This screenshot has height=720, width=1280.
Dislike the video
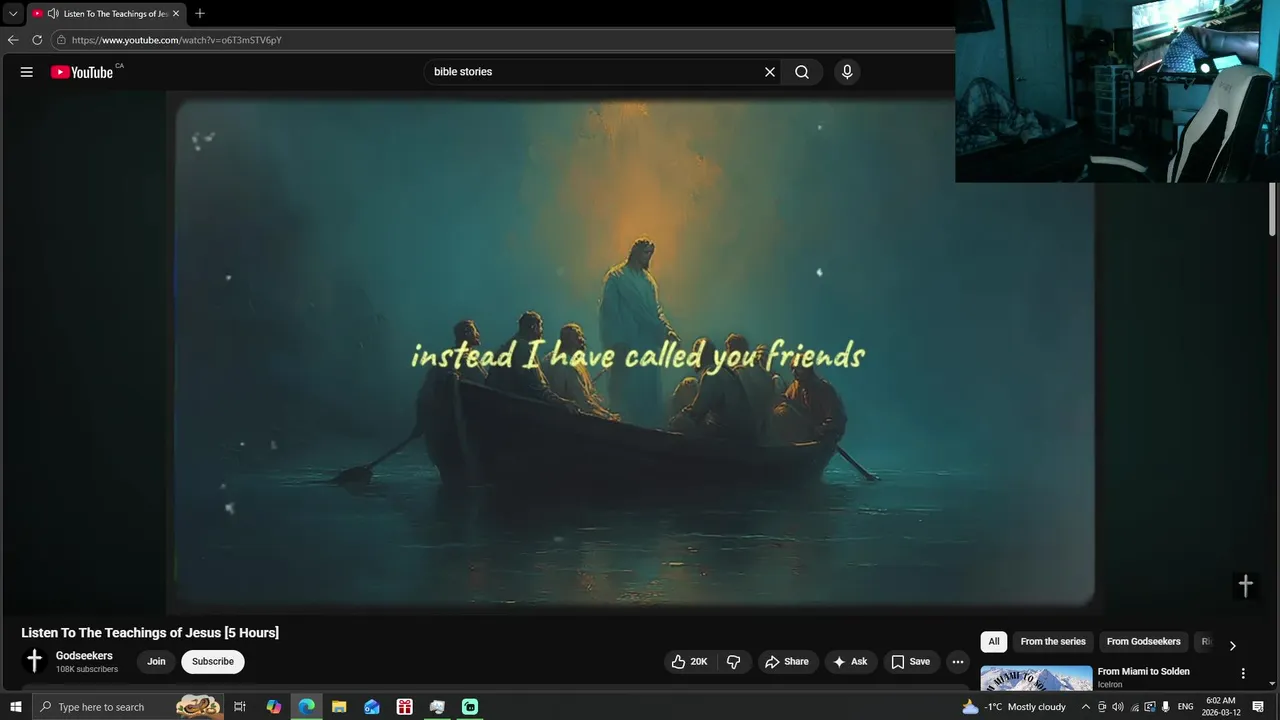(734, 662)
